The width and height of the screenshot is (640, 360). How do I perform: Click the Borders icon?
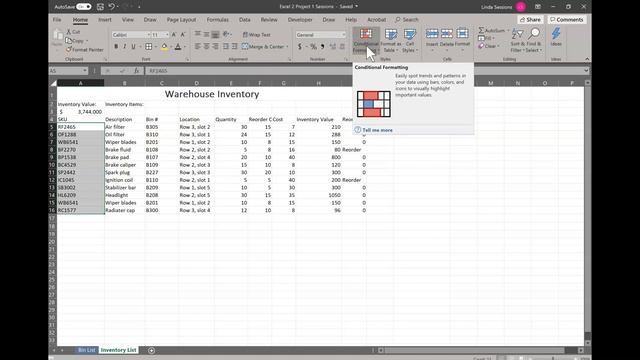[x=149, y=47]
